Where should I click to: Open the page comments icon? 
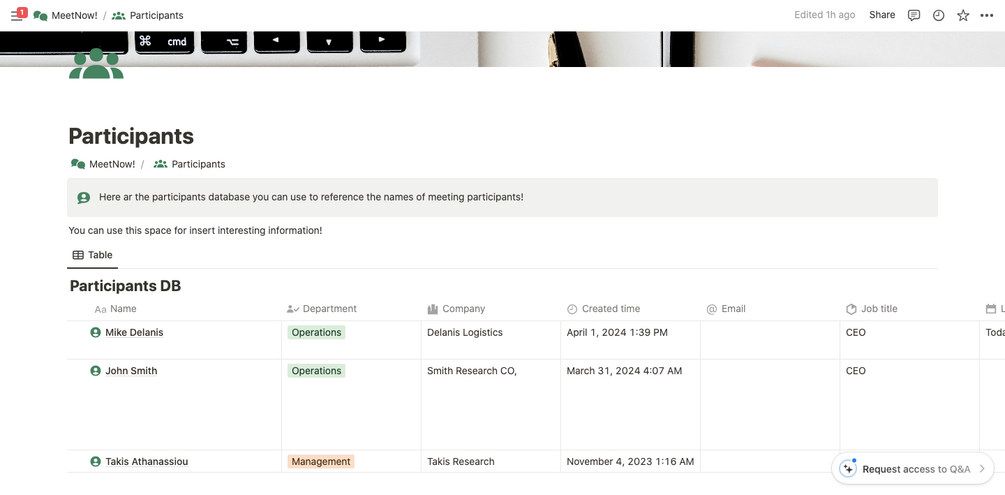tap(913, 15)
